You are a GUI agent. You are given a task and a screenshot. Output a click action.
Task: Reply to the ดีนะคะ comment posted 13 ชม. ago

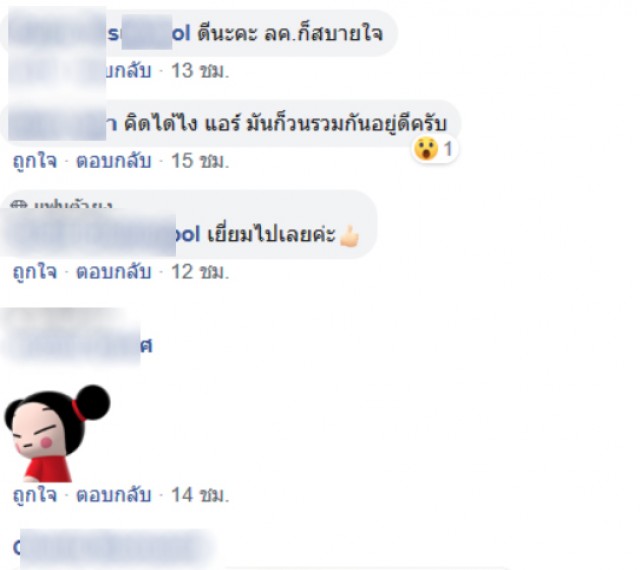120,71
